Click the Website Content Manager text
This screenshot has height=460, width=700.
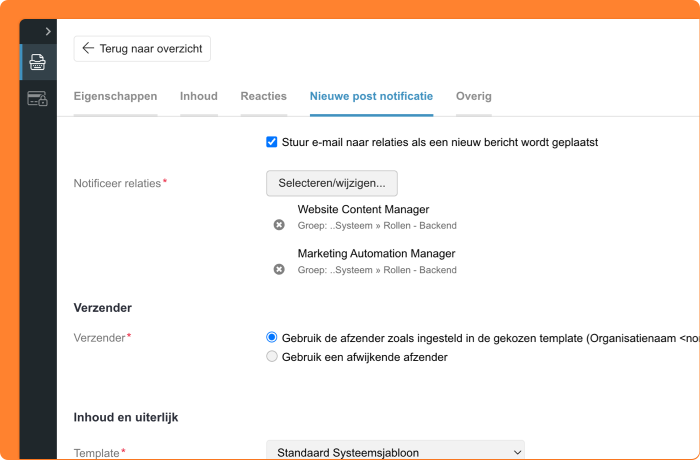pos(363,209)
